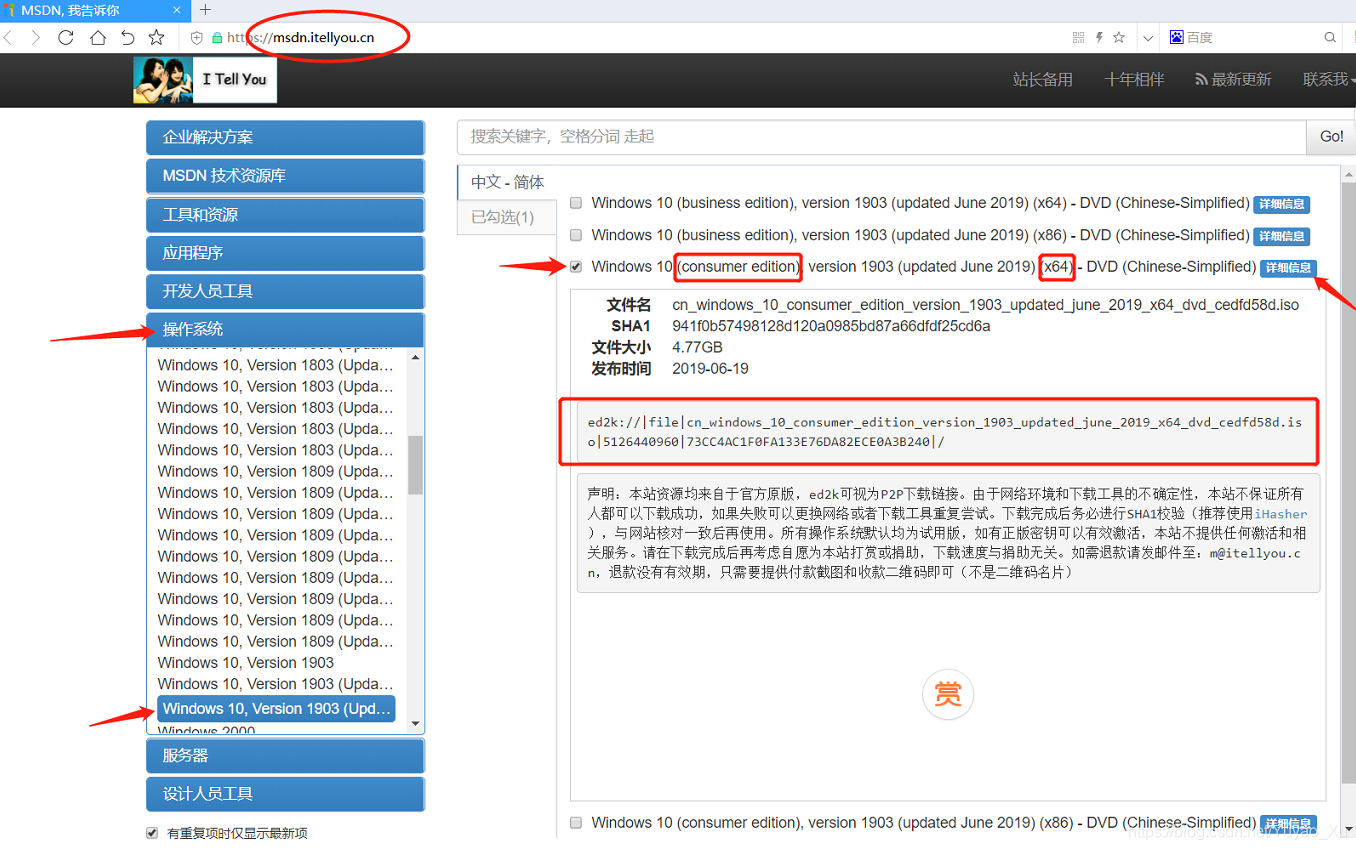Viewport: 1356px width, 850px height.
Task: Collapse the 操作系统 category
Action: [285, 329]
